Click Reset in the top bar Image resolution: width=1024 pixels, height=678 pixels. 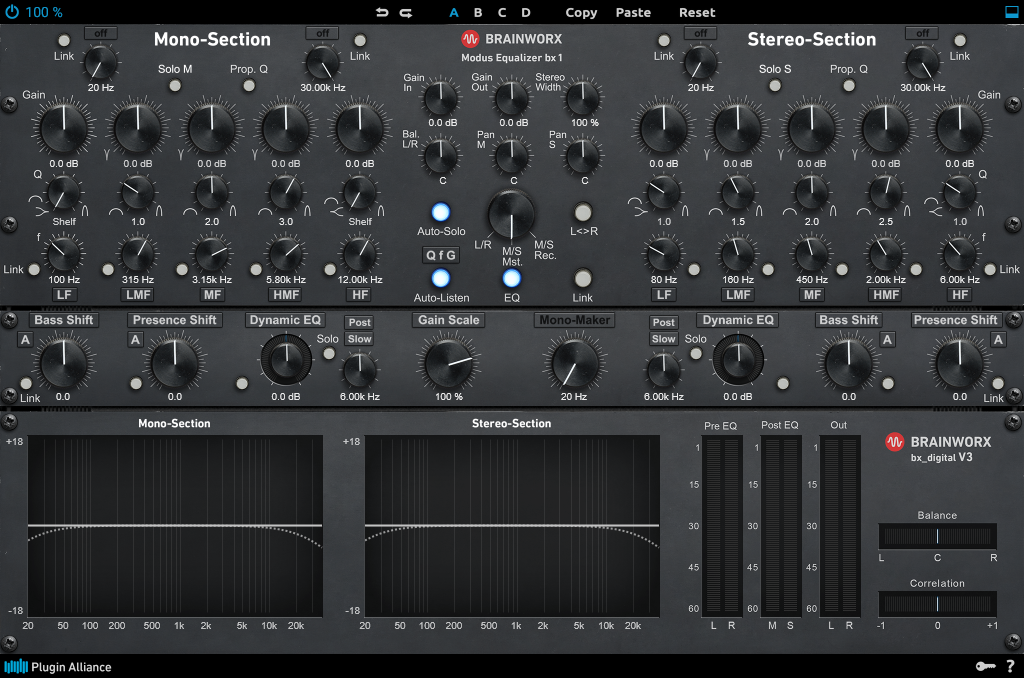pos(697,12)
